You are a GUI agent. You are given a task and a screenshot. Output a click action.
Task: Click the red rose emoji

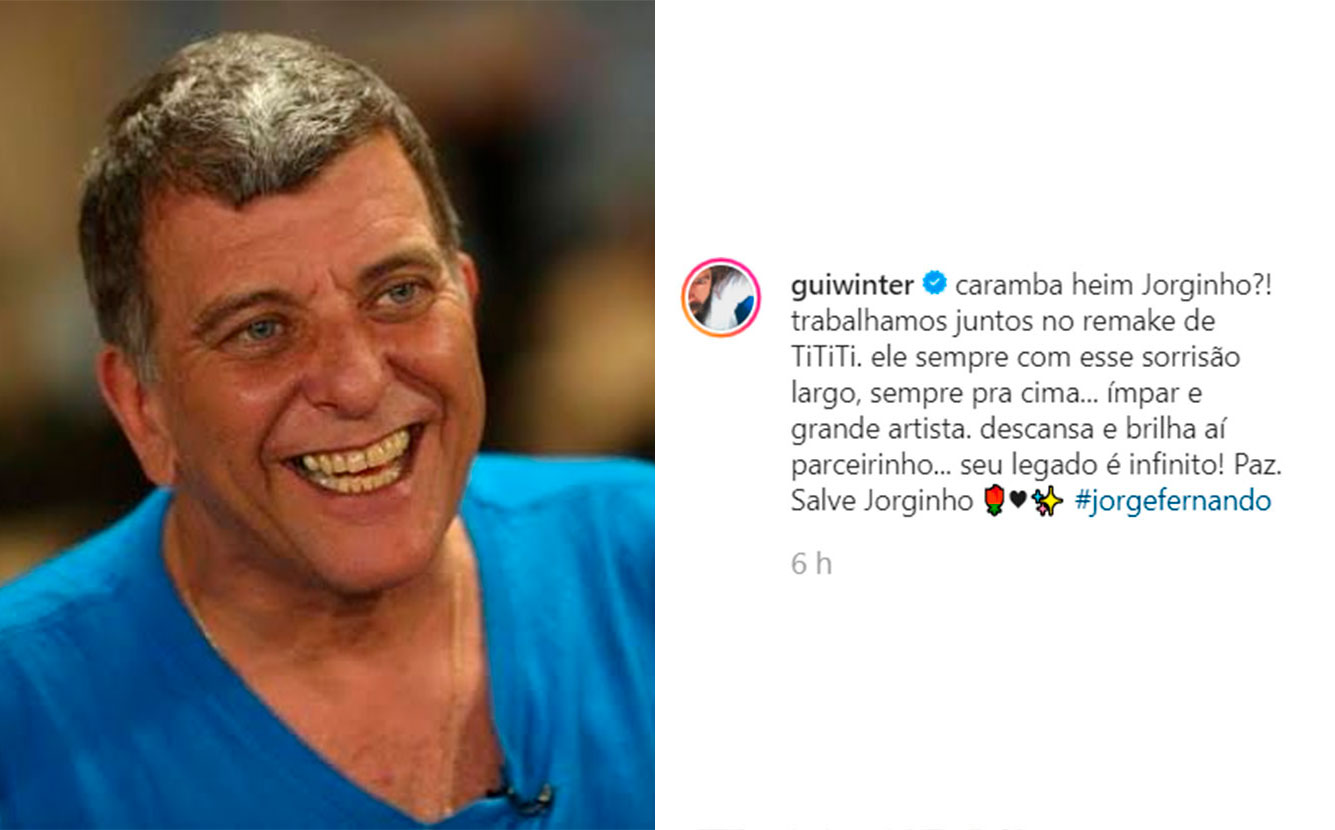tap(993, 501)
